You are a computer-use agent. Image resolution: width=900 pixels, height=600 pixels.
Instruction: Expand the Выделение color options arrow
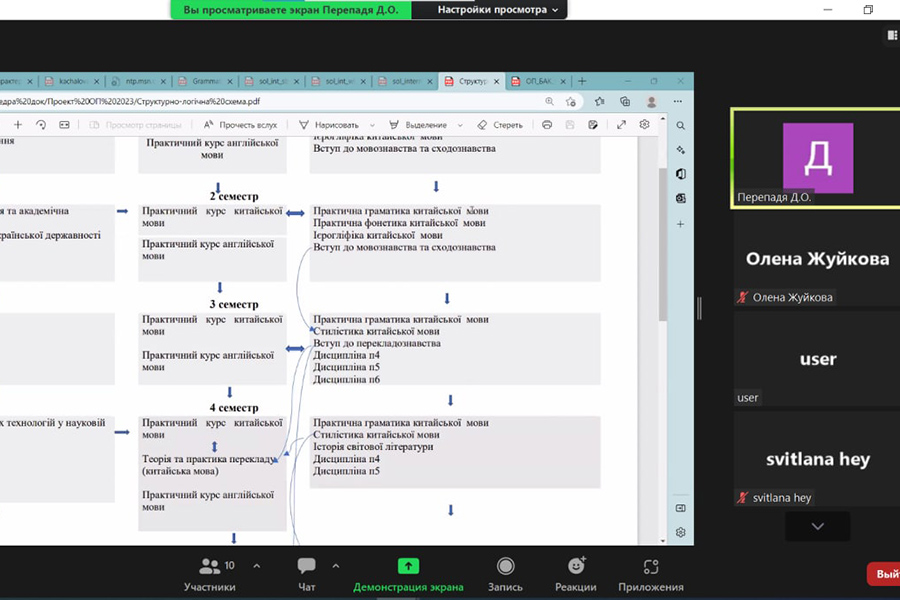(x=460, y=125)
